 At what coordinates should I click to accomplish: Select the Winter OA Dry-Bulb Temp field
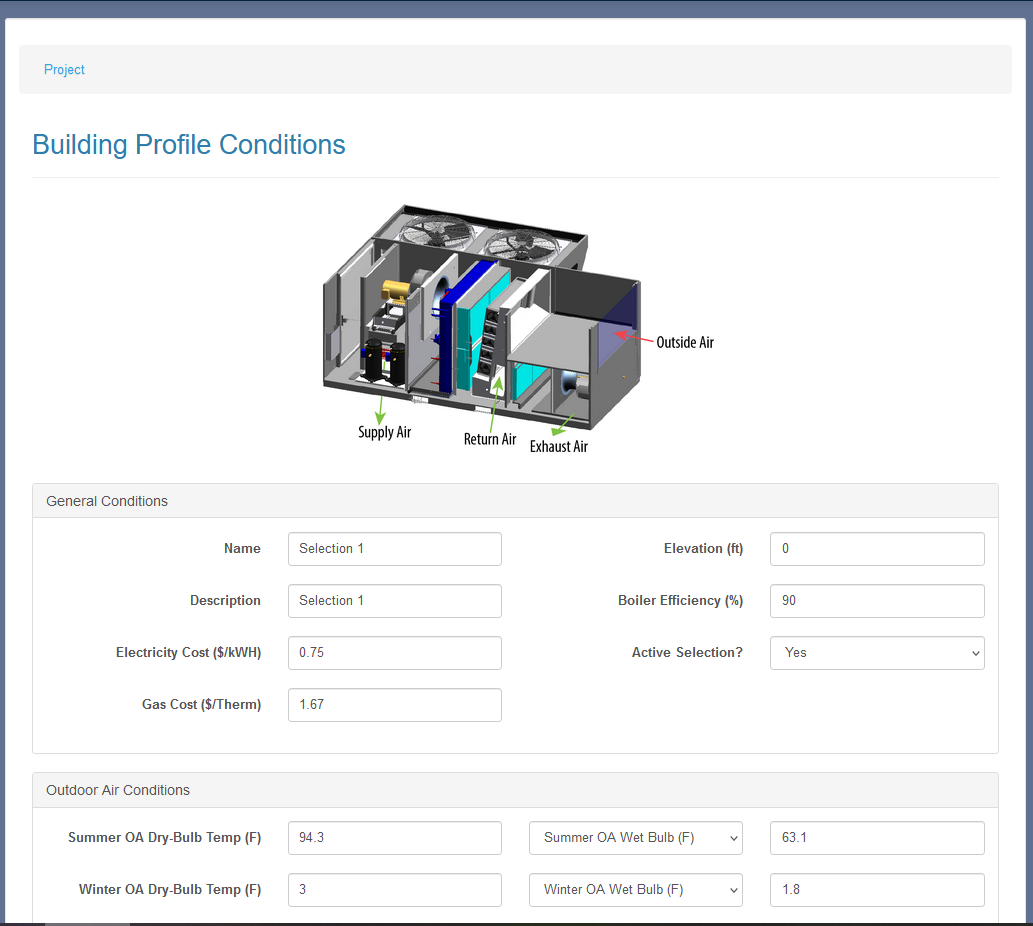point(394,890)
